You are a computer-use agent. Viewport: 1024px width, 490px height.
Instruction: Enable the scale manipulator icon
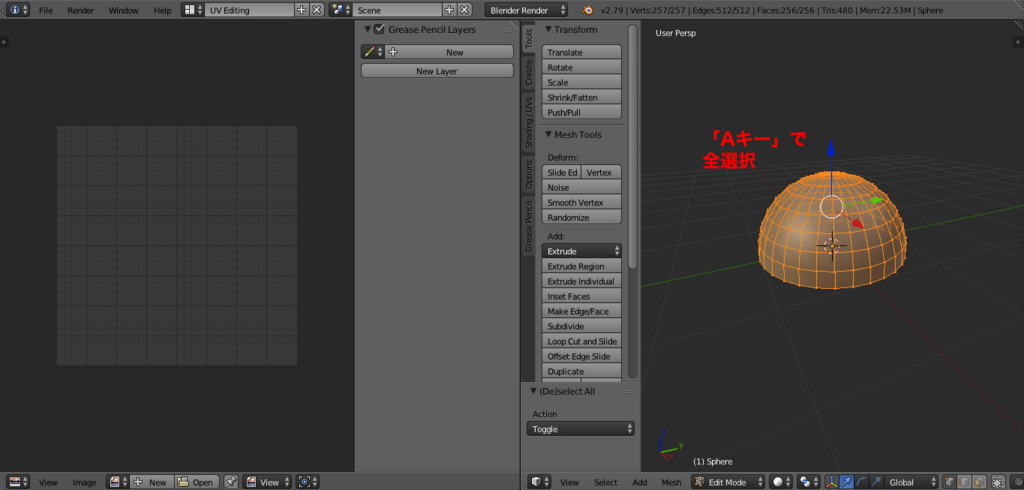point(876,482)
